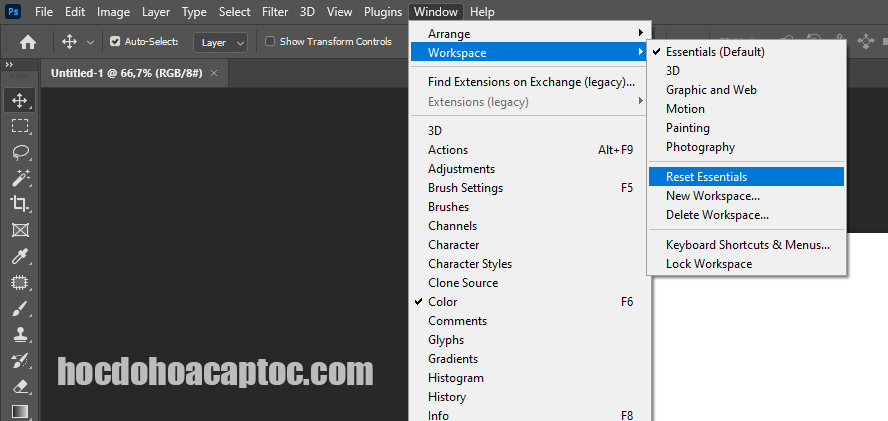Close the Untitled-1 document tab
Screen dimensions: 888x421
tap(214, 74)
